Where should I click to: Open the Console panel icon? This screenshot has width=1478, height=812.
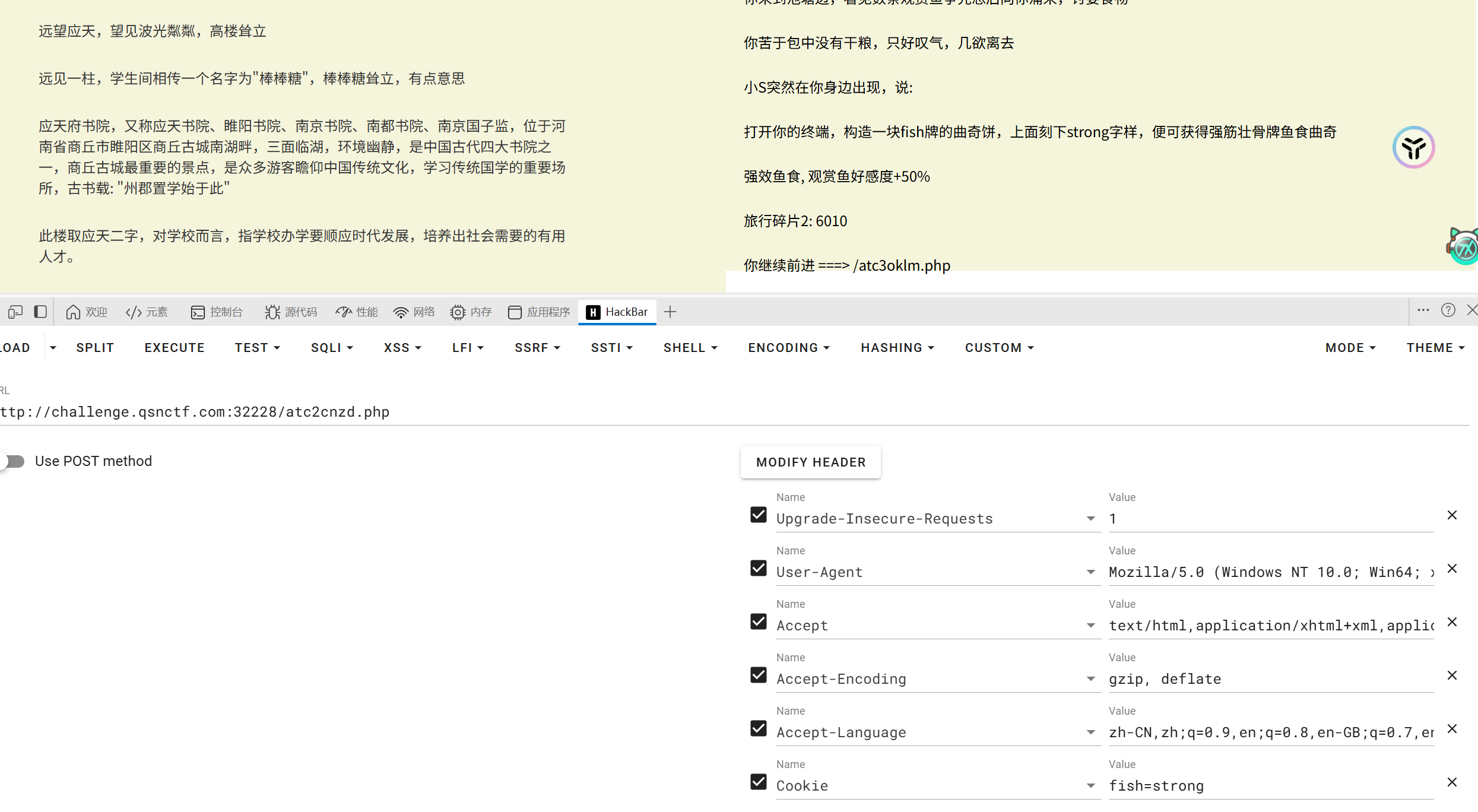198,312
